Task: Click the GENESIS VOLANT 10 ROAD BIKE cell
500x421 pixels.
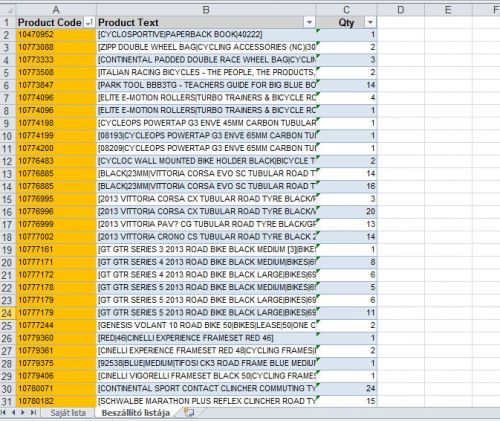Action: (206, 325)
